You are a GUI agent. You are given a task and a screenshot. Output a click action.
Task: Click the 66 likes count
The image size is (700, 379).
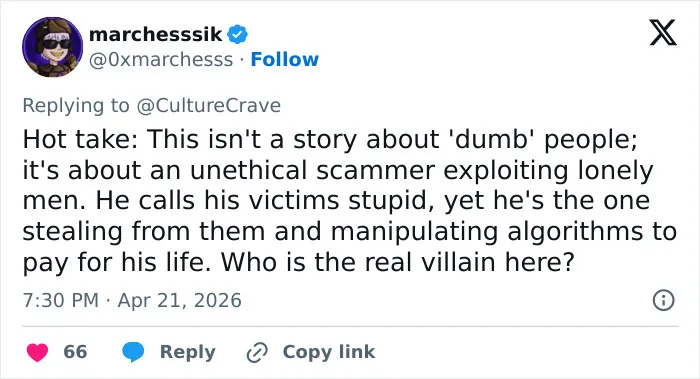[75, 352]
